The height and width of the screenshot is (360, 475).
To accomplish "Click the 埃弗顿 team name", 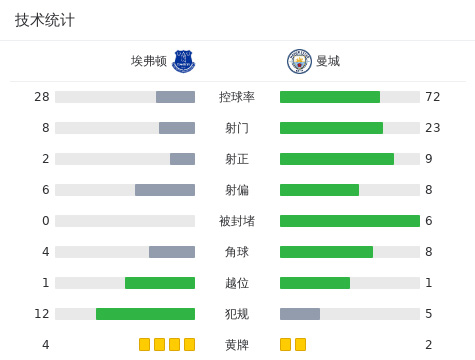I will pyautogui.click(x=149, y=61).
